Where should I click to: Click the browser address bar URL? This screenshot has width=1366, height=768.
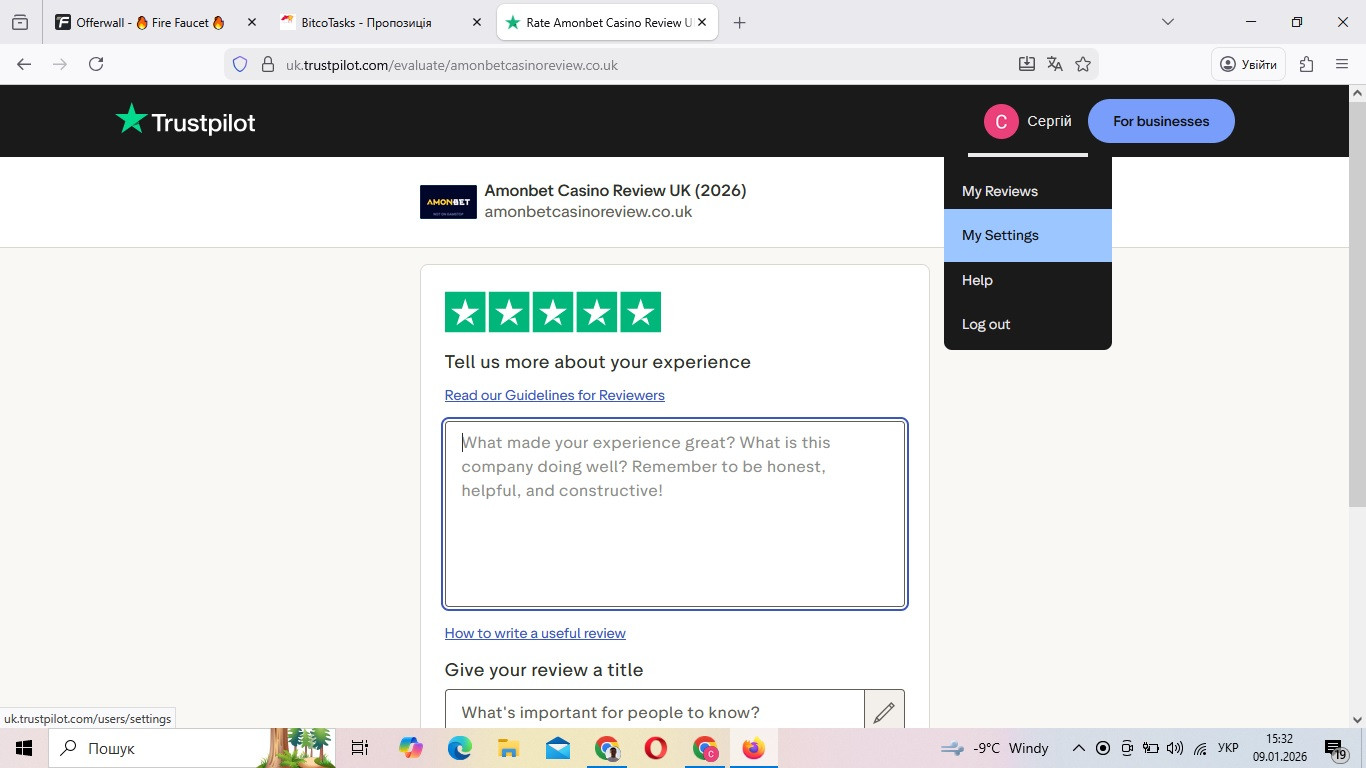[452, 65]
